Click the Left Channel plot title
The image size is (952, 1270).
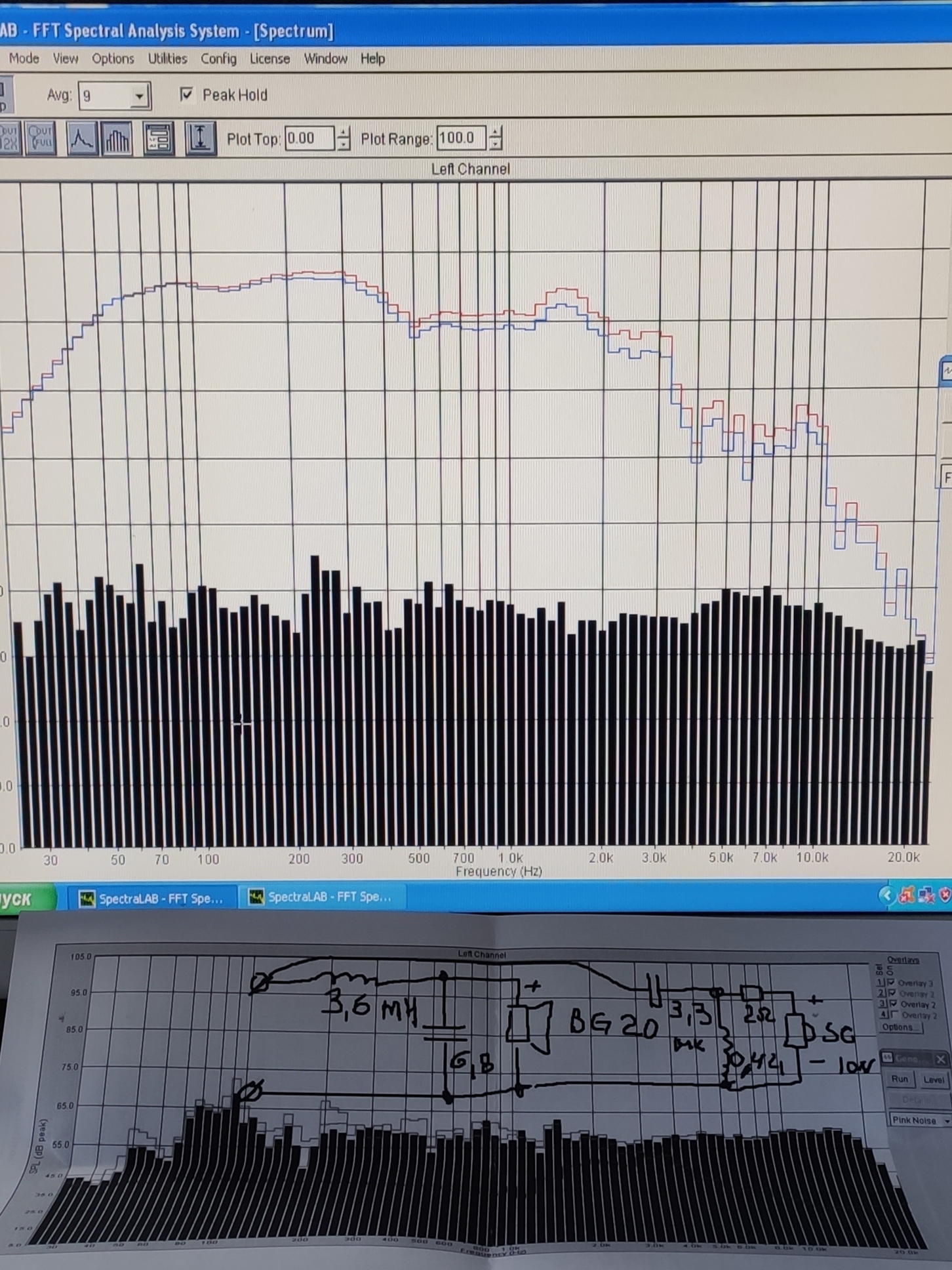[470, 169]
